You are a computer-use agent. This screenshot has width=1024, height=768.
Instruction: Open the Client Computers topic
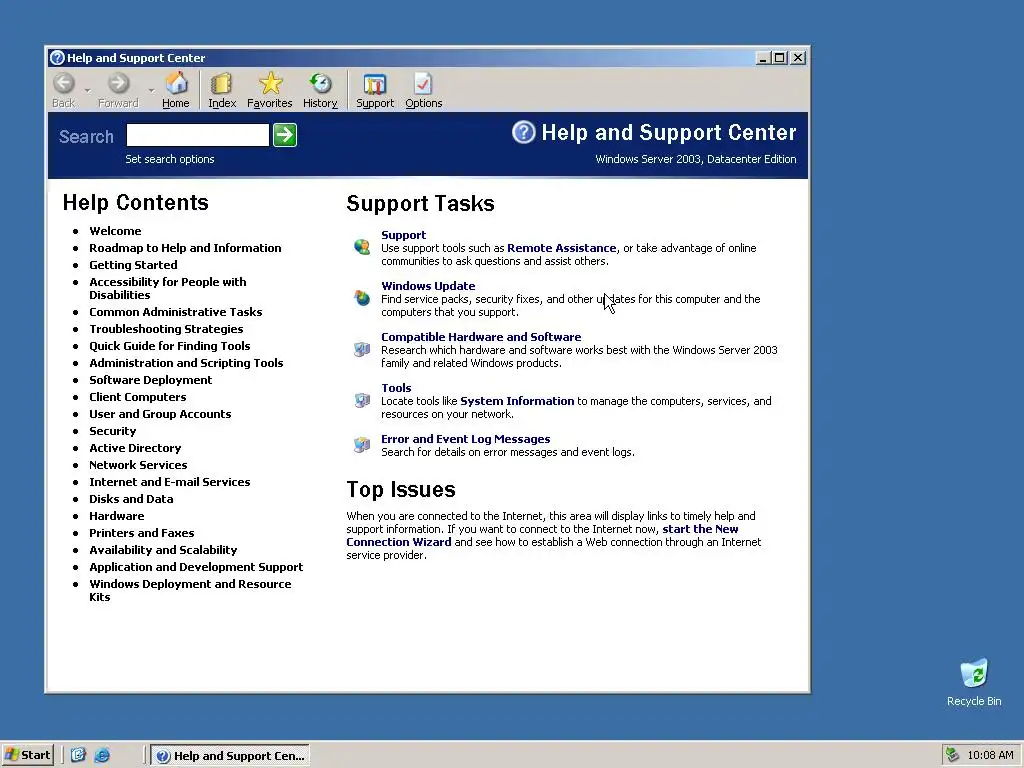point(138,396)
